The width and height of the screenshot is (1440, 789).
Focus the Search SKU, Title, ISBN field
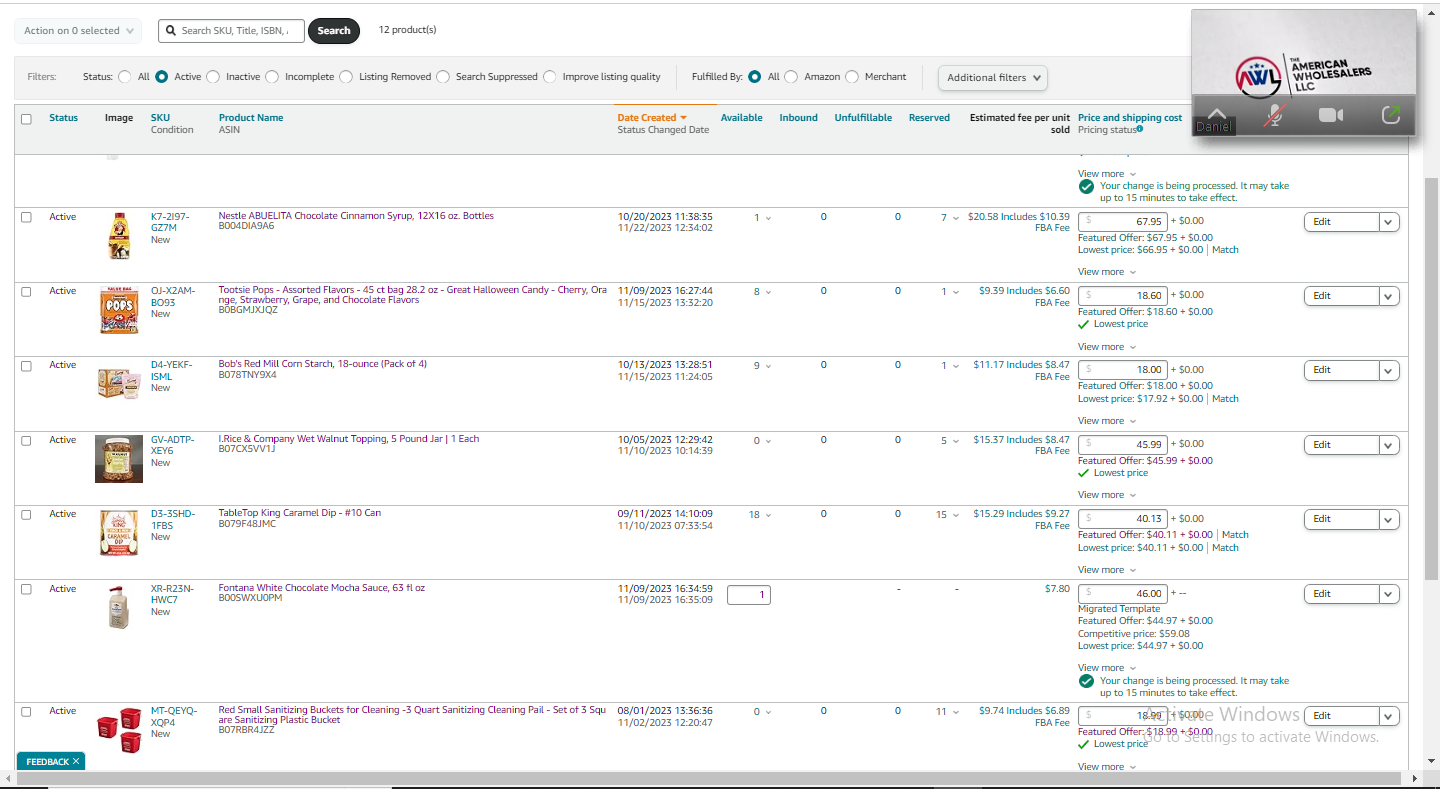pos(231,31)
